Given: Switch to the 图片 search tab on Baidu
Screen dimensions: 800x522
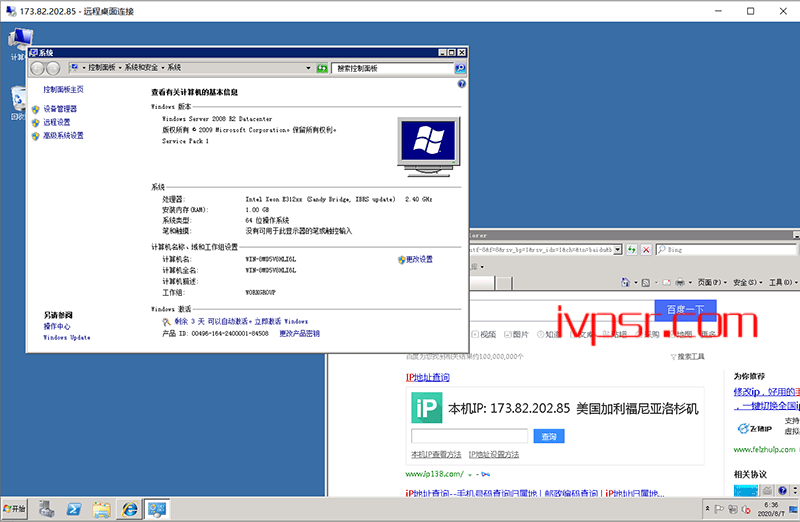Looking at the screenshot, I should (x=516, y=334).
